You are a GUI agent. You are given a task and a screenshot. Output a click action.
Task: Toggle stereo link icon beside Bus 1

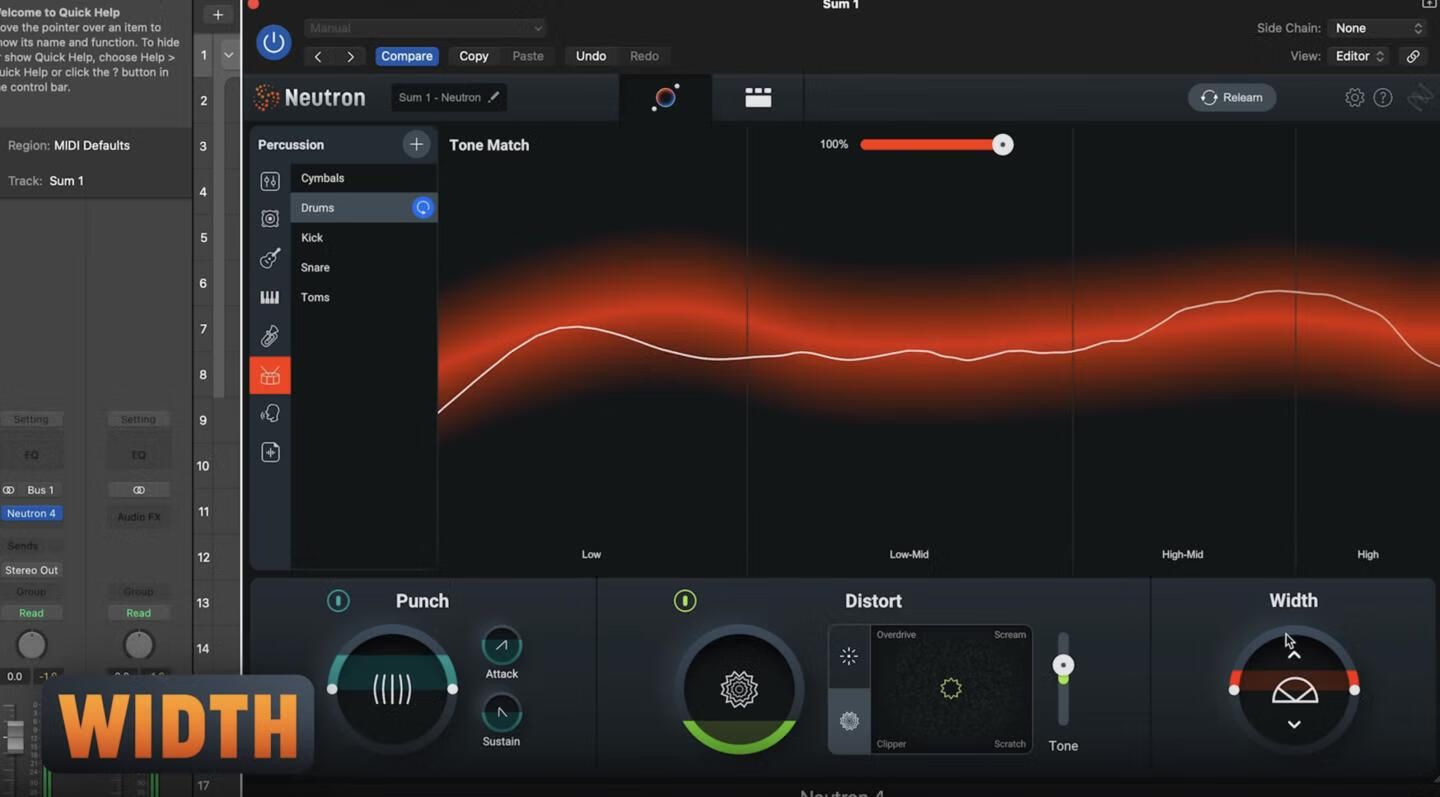click(9, 490)
